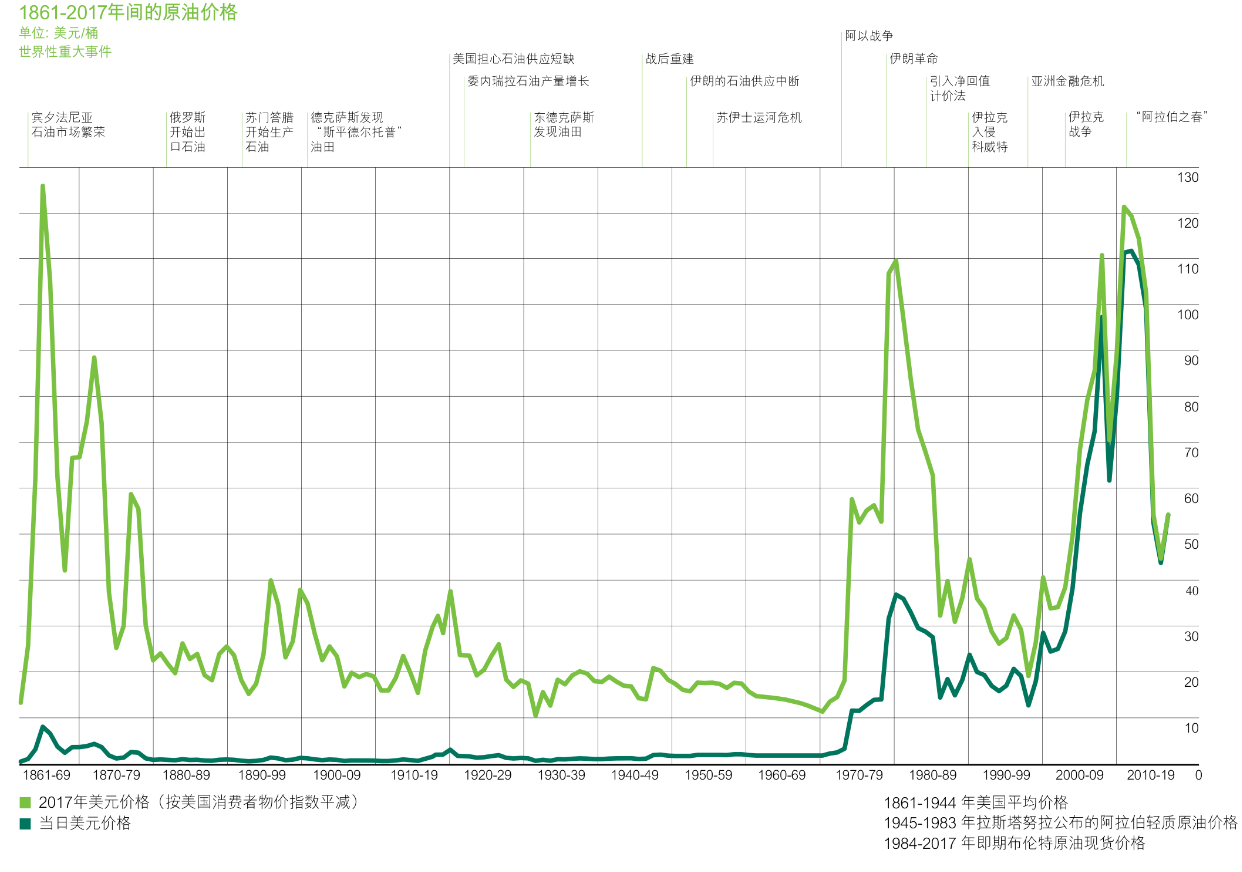The height and width of the screenshot is (872, 1242).
Task: Select event label 伊朗革命
Action: coord(913,59)
